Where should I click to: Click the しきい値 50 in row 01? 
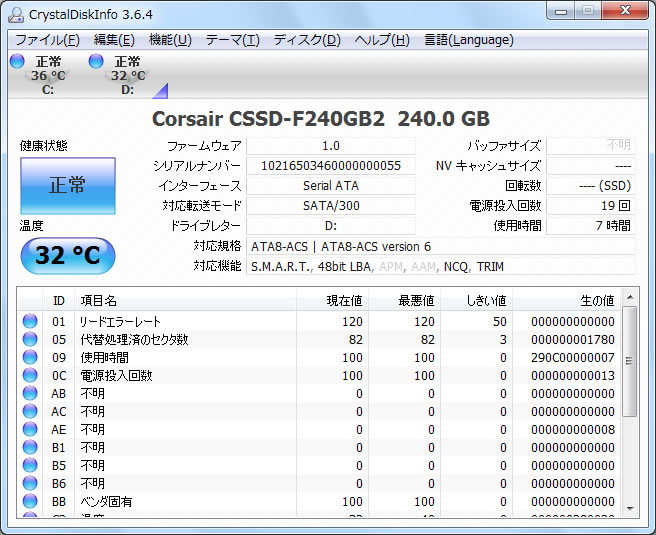(500, 321)
